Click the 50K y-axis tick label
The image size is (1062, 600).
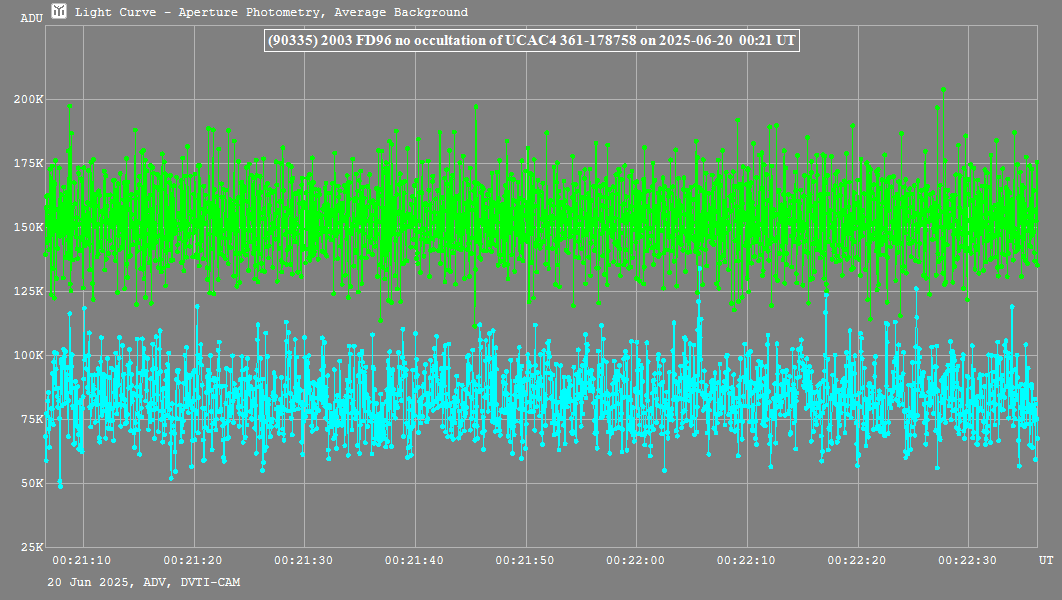(x=30, y=484)
